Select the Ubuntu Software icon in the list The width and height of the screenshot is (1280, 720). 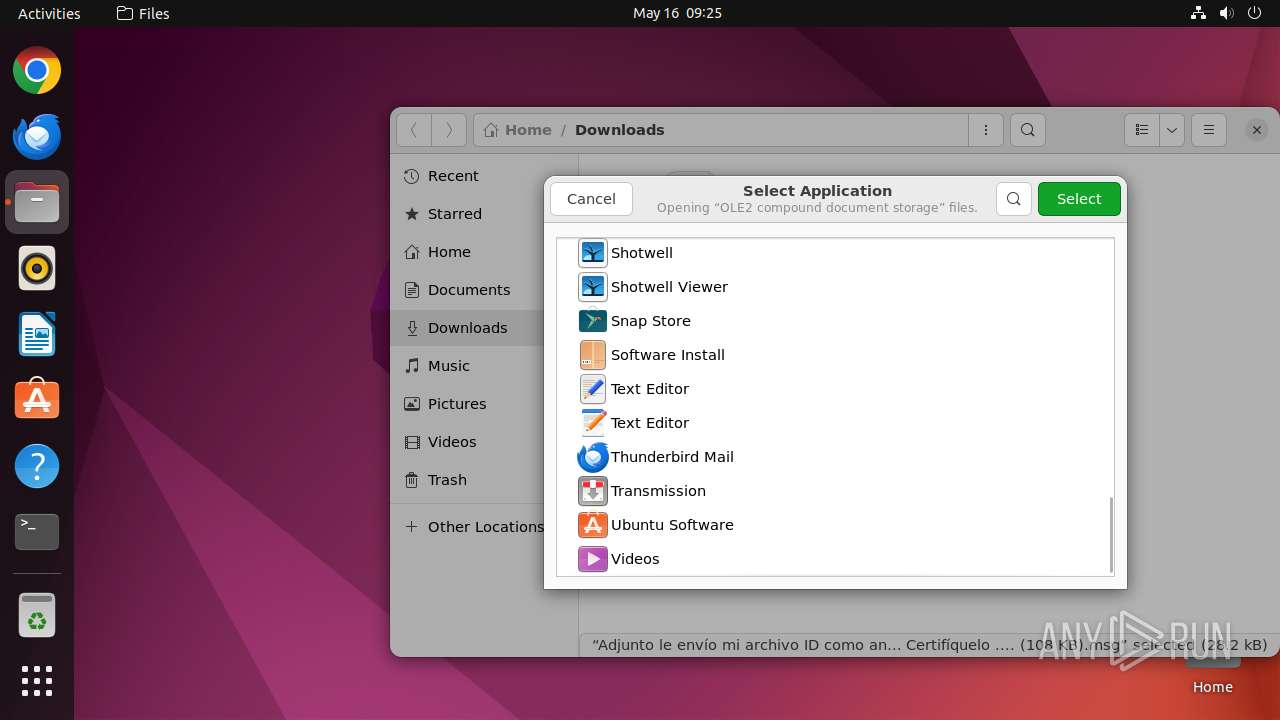coord(593,525)
